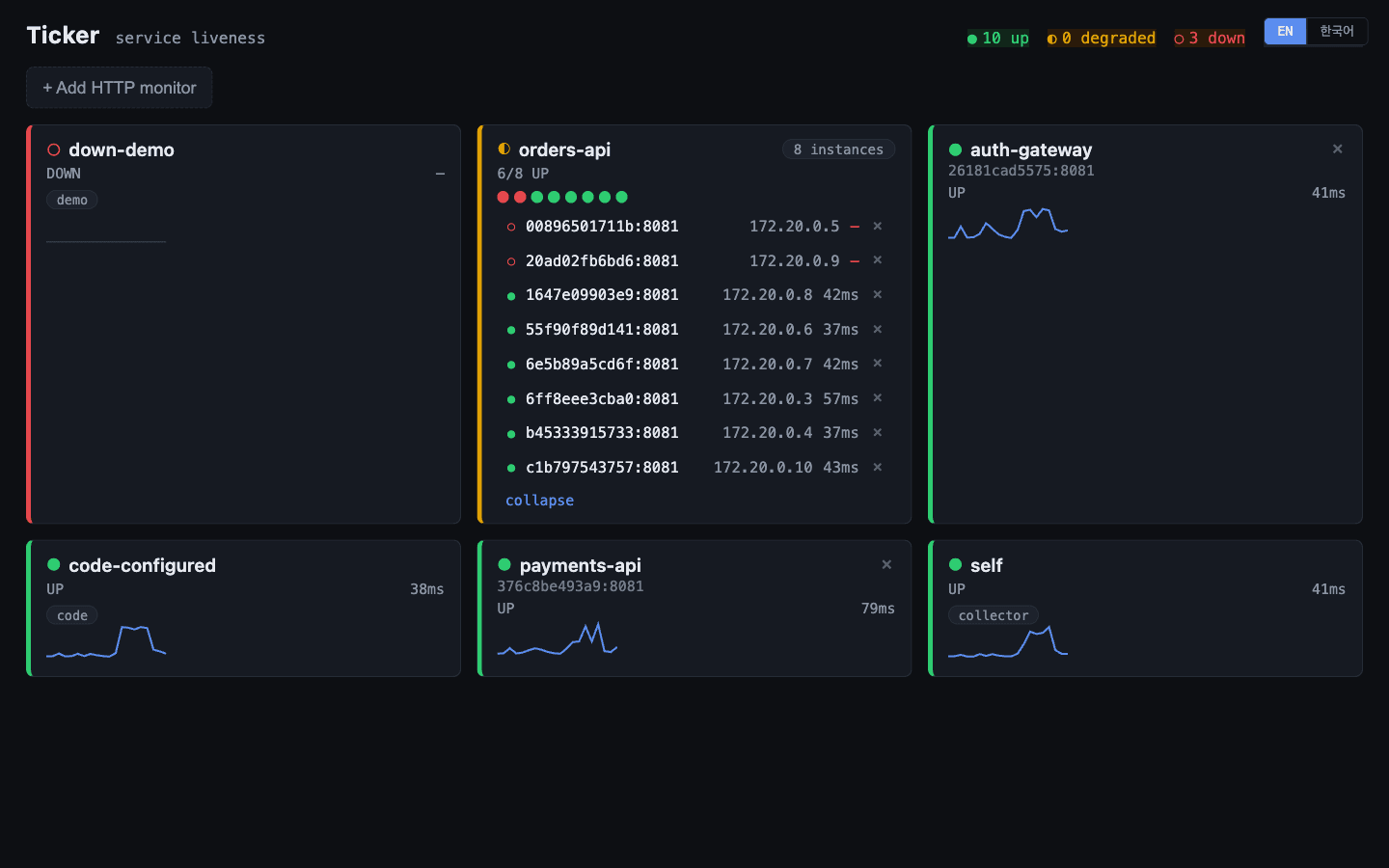Image resolution: width=1389 pixels, height=868 pixels.
Task: Switch language to EN
Action: point(1286,32)
